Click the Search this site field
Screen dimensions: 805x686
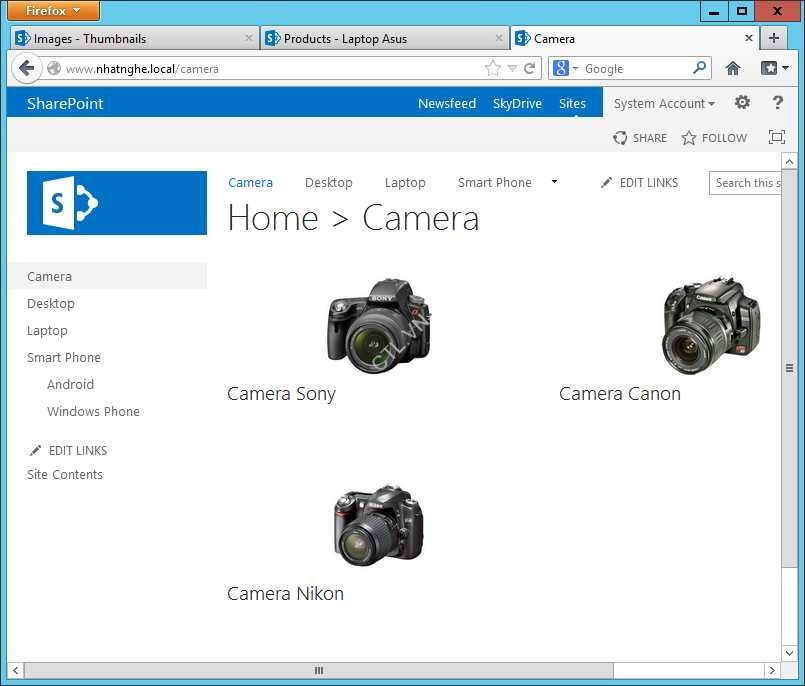[x=745, y=183]
